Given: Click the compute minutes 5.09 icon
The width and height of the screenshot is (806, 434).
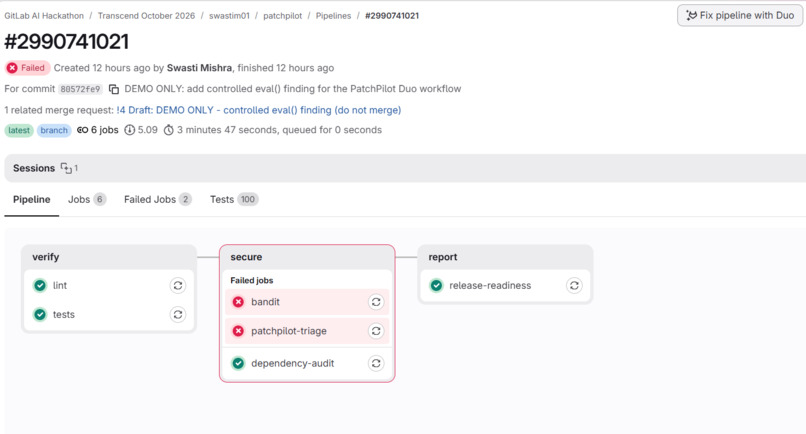Looking at the screenshot, I should click(x=130, y=130).
